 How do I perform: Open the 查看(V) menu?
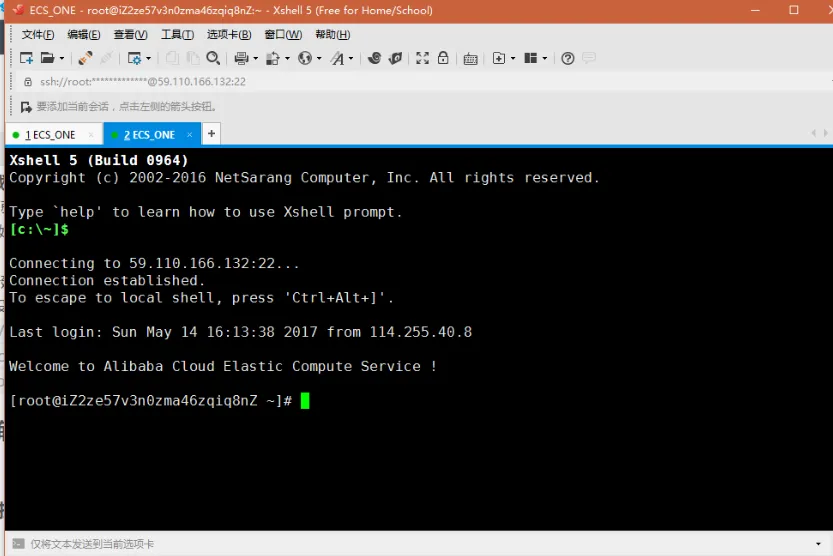[130, 35]
